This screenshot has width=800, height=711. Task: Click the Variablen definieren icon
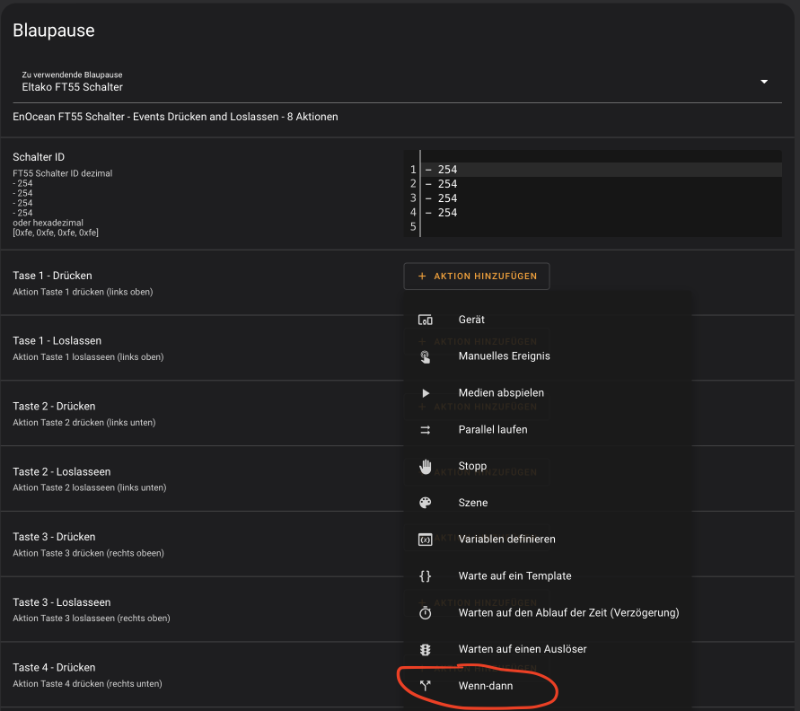pos(425,539)
